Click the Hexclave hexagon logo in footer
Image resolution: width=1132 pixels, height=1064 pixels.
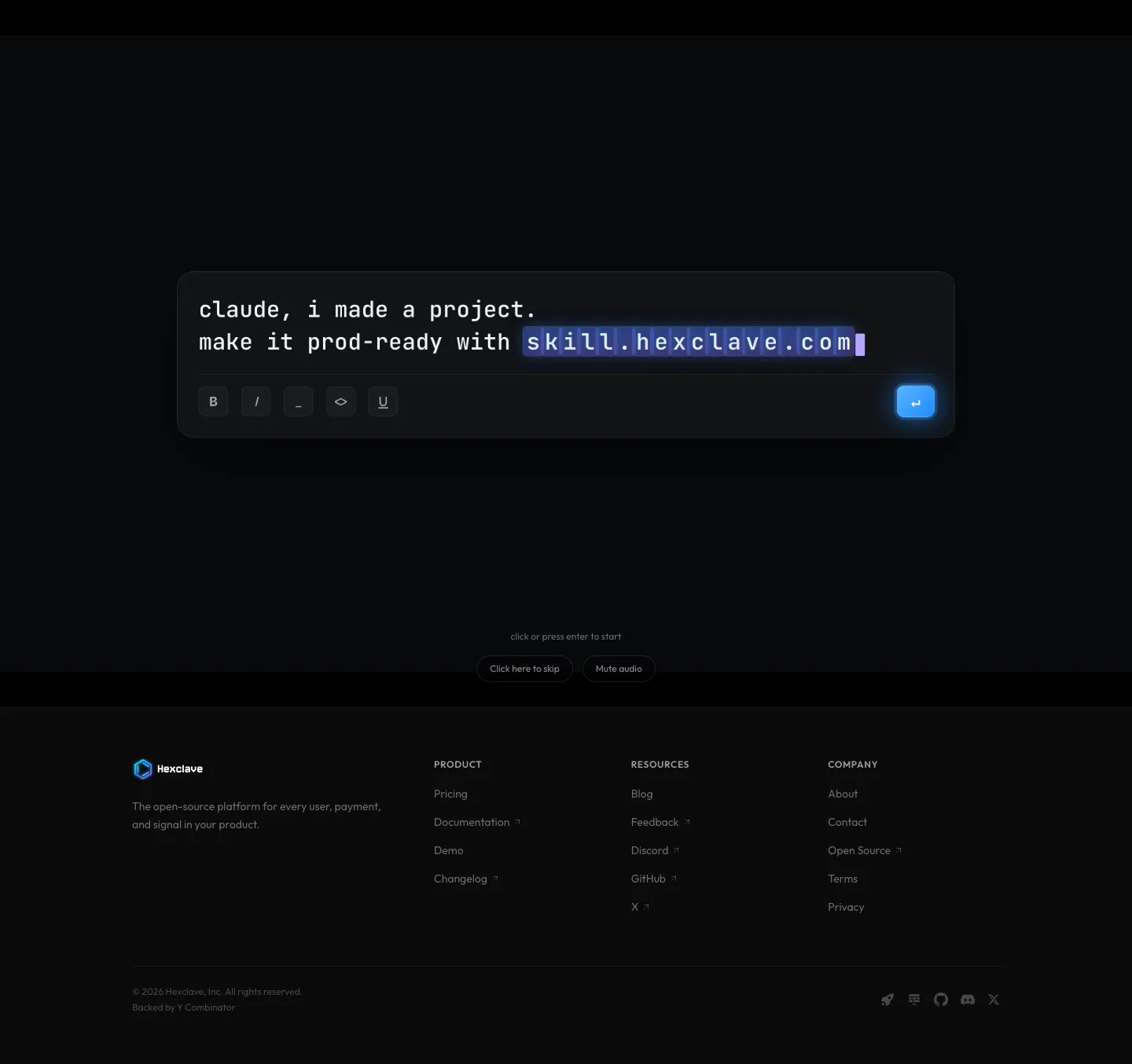tap(142, 769)
